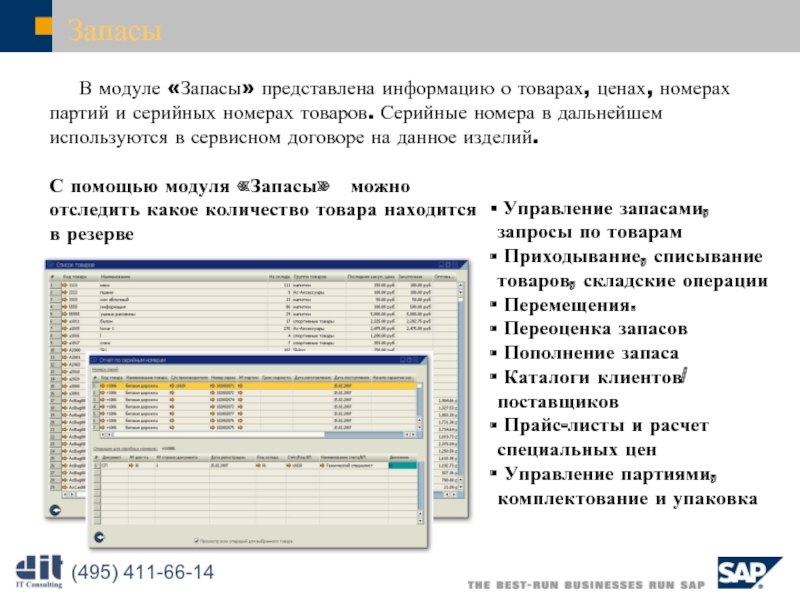Click the На складе column header
This screenshot has height=600, width=800.
[x=280, y=277]
